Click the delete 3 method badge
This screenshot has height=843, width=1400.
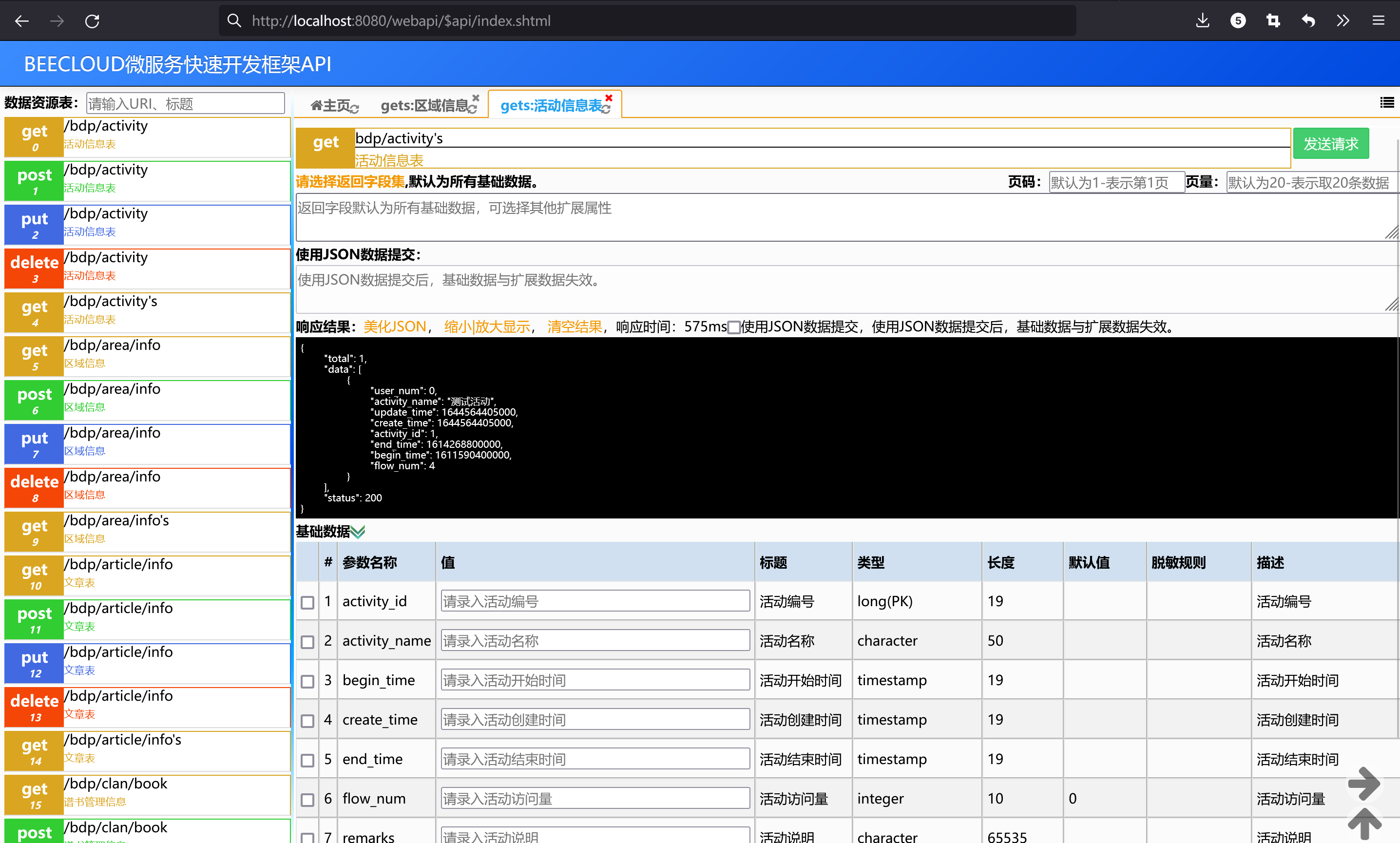pyautogui.click(x=34, y=268)
